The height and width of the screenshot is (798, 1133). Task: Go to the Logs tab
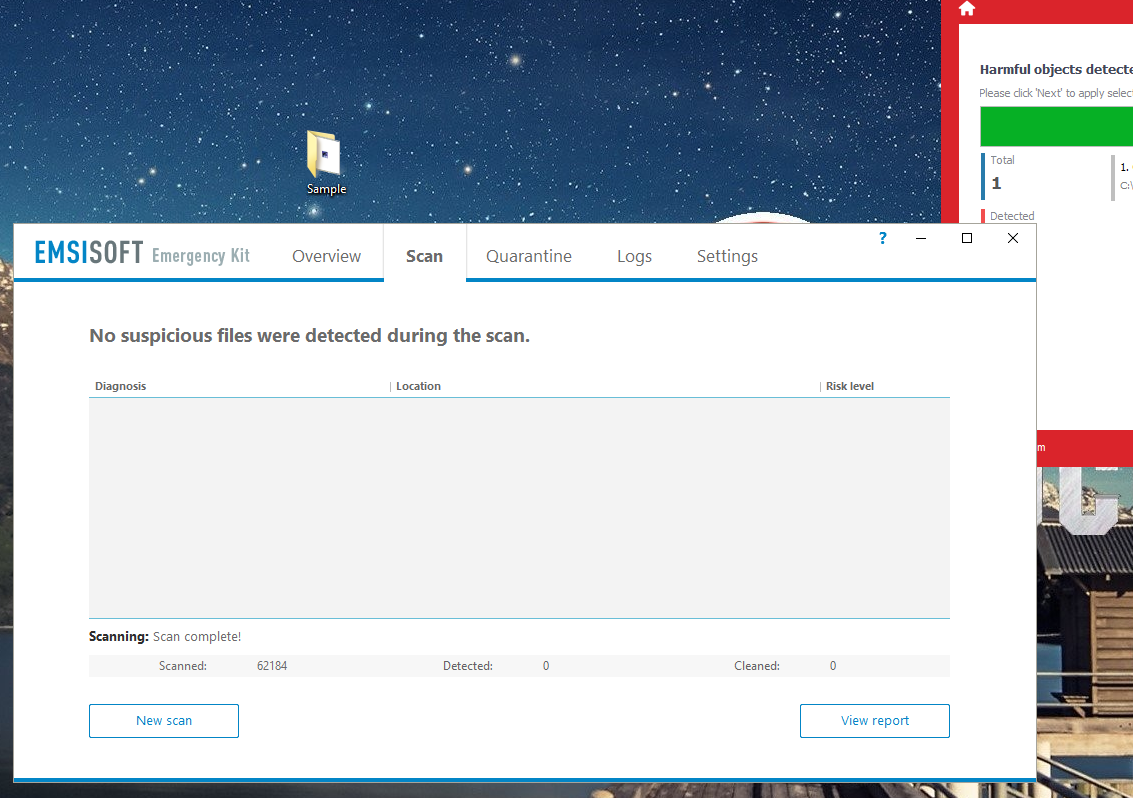pos(634,256)
